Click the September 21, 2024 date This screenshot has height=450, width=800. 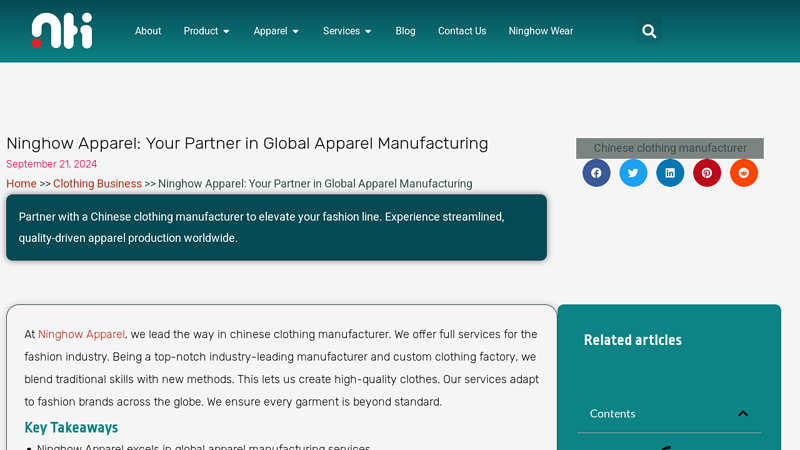[x=52, y=164]
